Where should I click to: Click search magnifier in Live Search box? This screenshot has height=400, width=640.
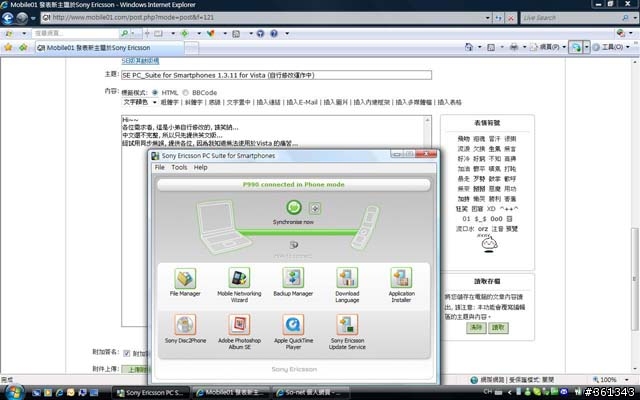pos(625,18)
